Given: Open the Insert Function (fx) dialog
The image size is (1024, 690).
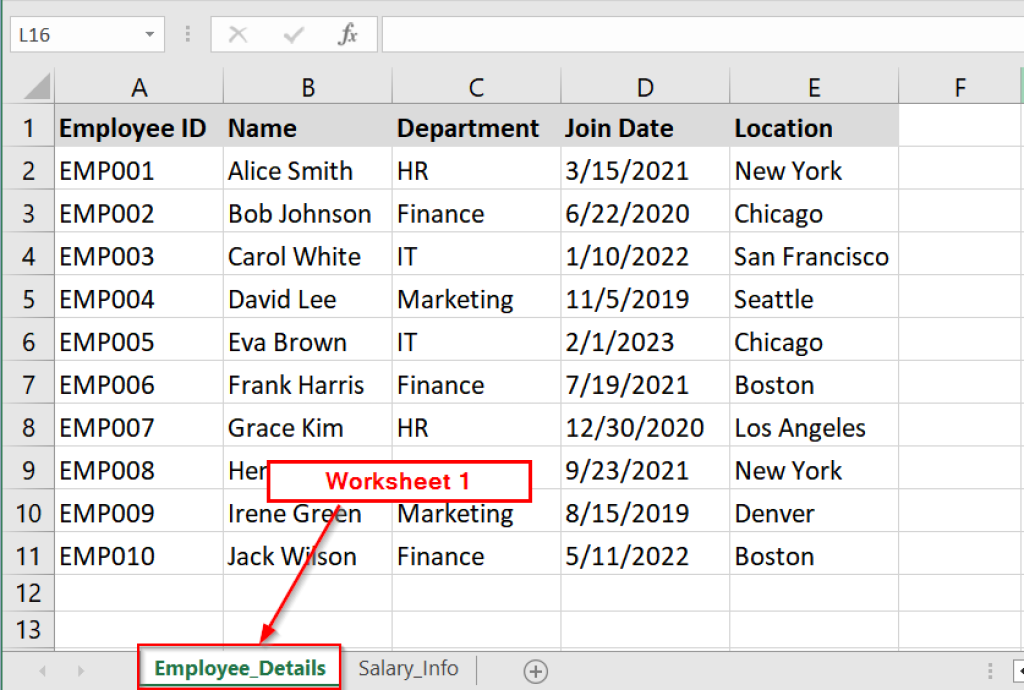Looking at the screenshot, I should coord(347,33).
